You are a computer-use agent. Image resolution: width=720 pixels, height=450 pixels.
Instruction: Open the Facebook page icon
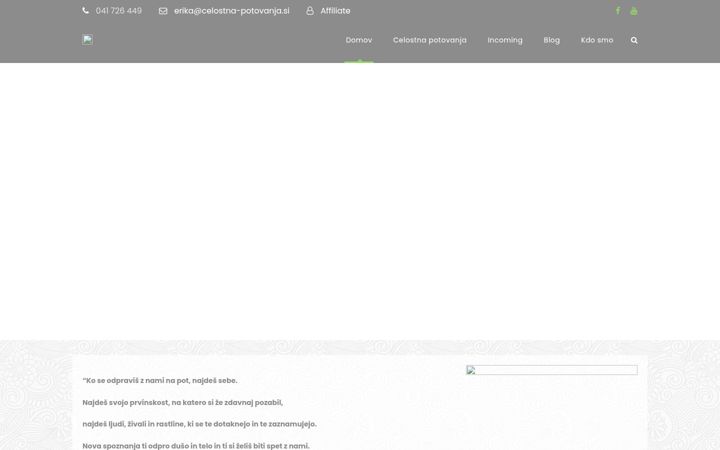pyautogui.click(x=618, y=11)
